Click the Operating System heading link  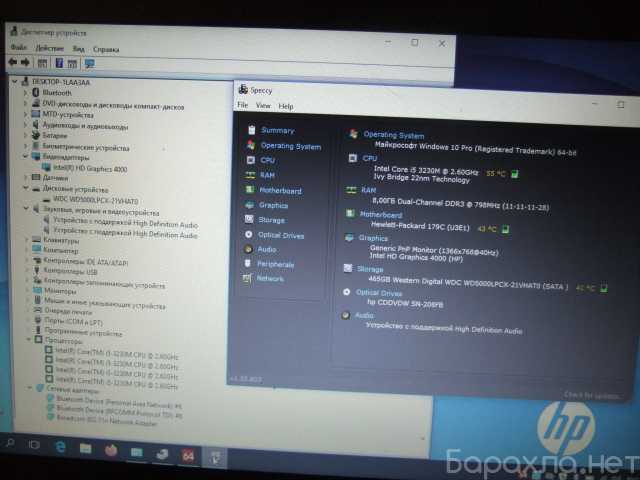click(x=393, y=135)
